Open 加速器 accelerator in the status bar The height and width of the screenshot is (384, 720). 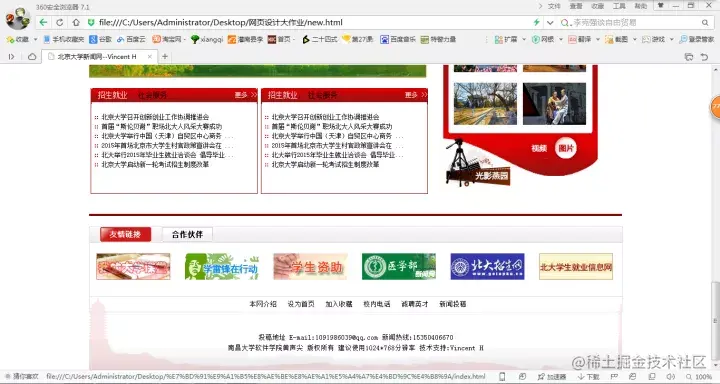pyautogui.click(x=552, y=377)
